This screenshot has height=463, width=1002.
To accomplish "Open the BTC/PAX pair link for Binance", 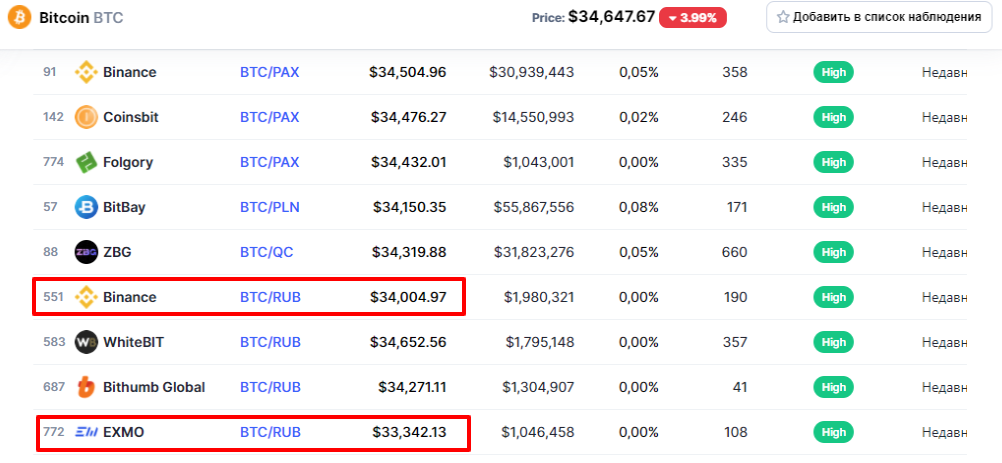I will tap(270, 72).
